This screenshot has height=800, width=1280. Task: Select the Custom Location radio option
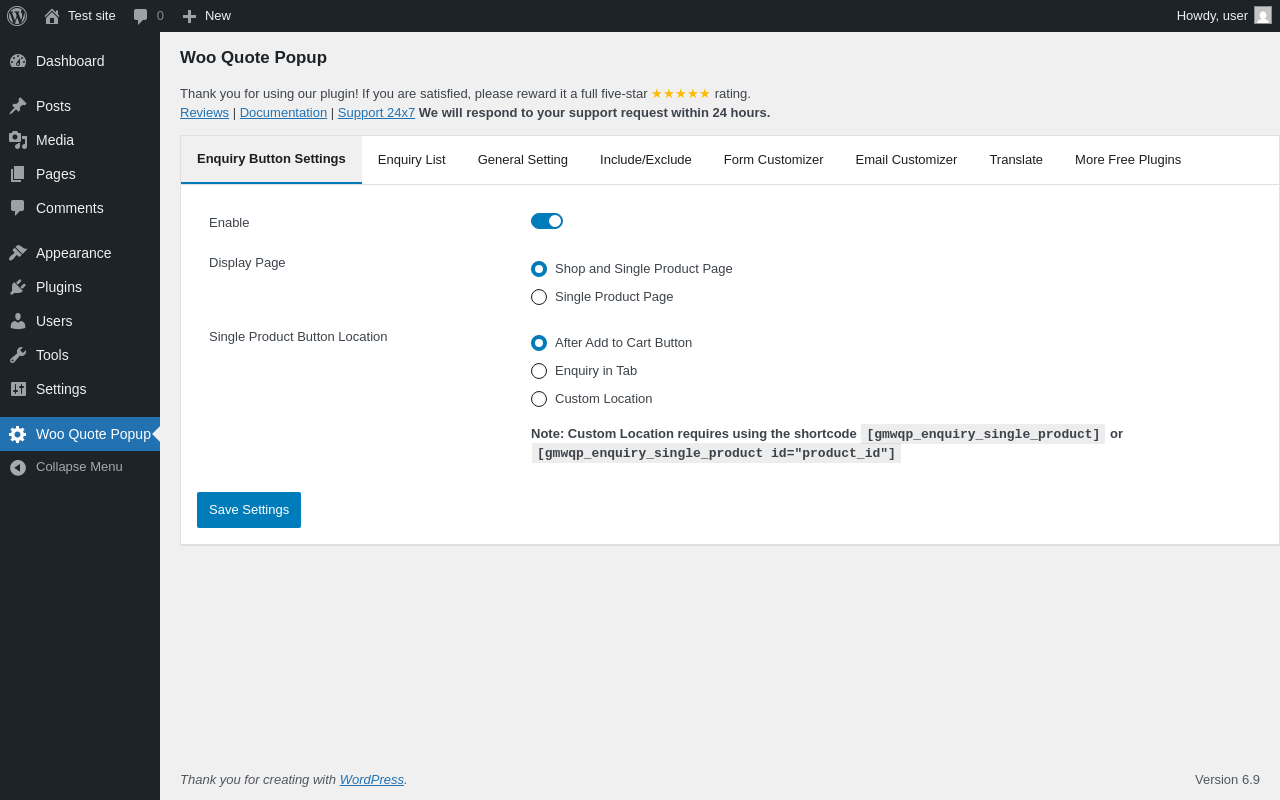[539, 399]
